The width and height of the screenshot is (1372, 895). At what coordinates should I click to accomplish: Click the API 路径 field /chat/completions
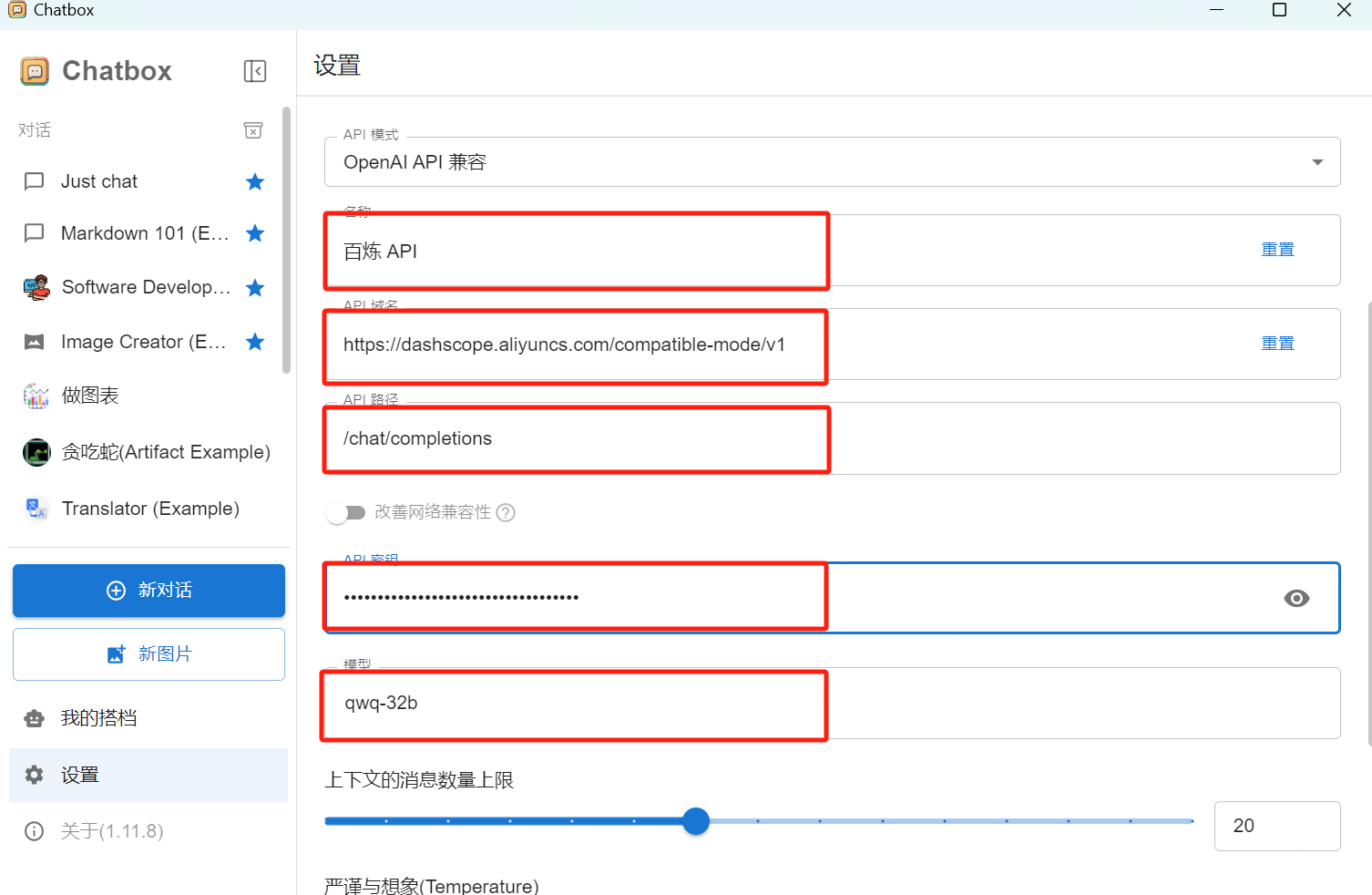(832, 438)
